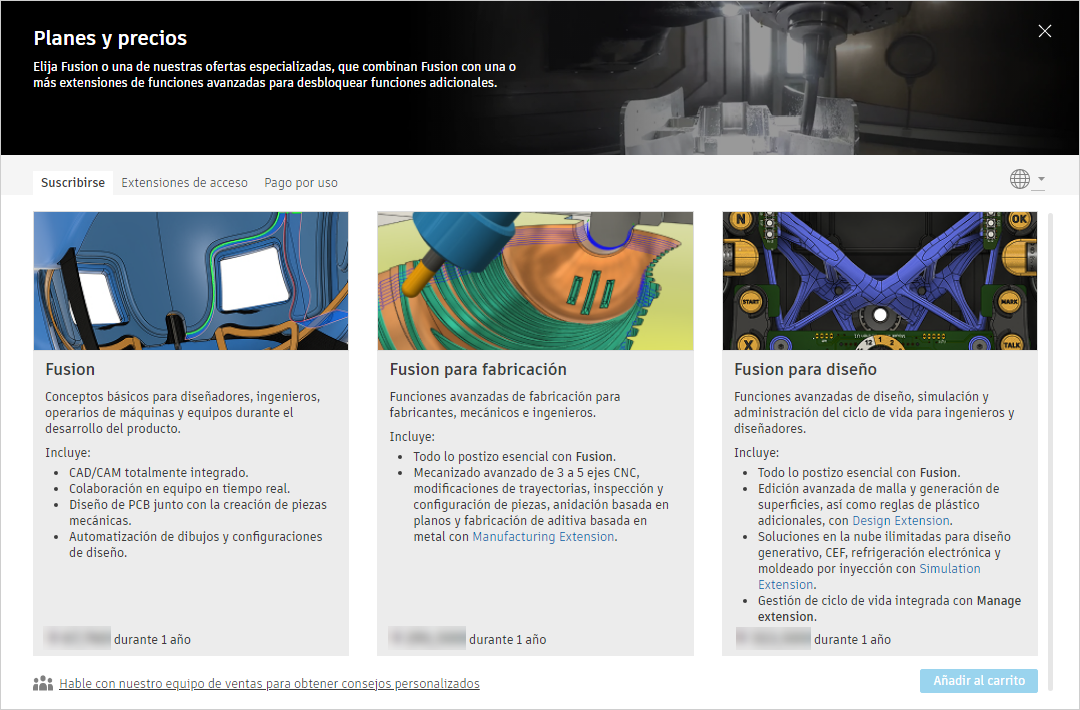
Task: Open the Pago por uso tab
Action: (301, 182)
